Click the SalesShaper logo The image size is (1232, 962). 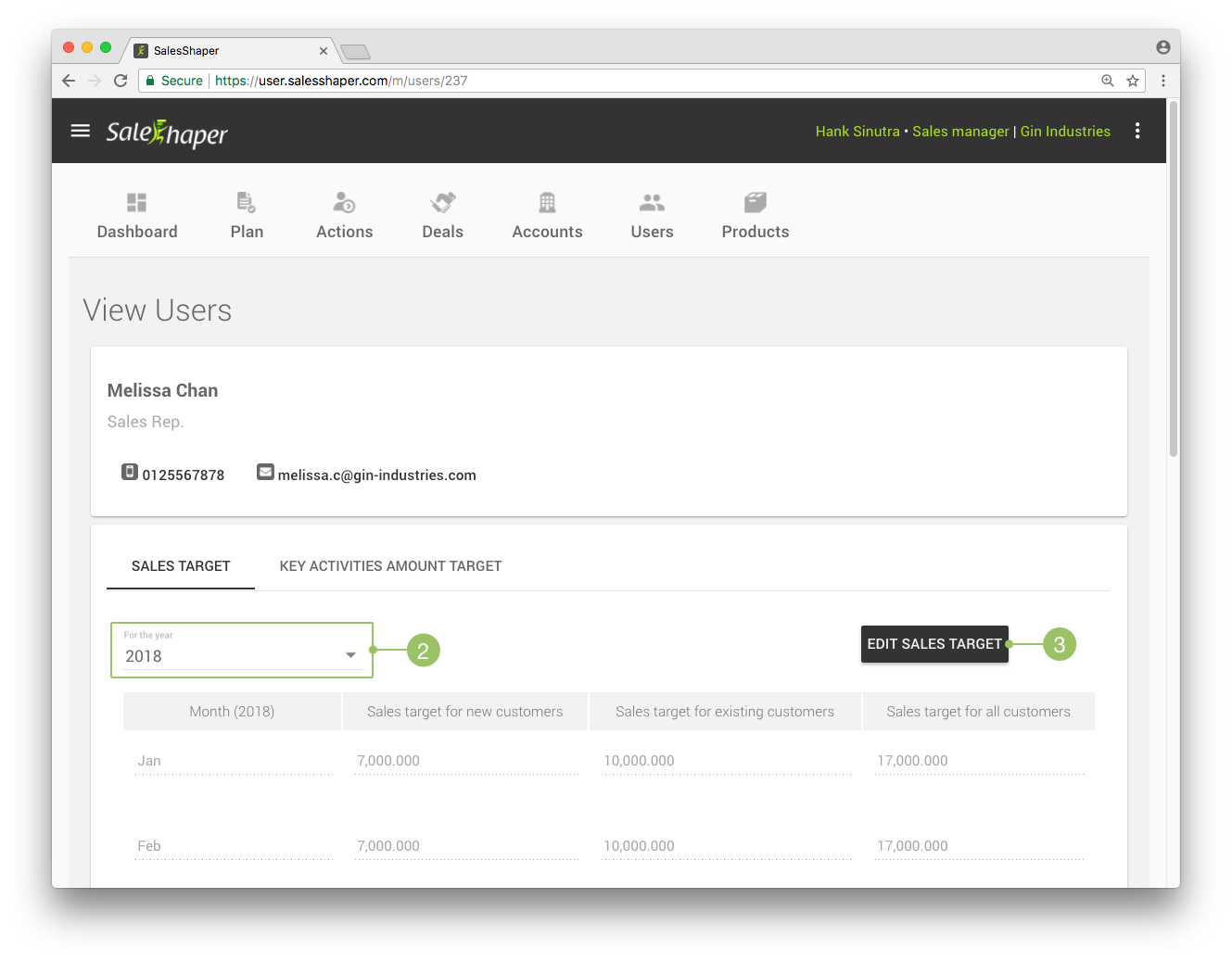[x=167, y=133]
